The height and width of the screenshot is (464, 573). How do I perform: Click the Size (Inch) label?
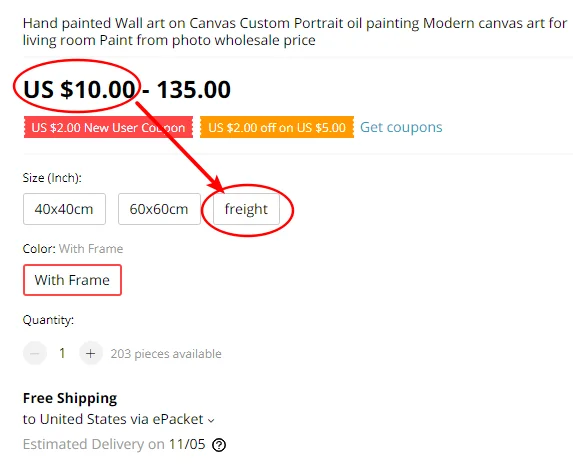(x=52, y=178)
